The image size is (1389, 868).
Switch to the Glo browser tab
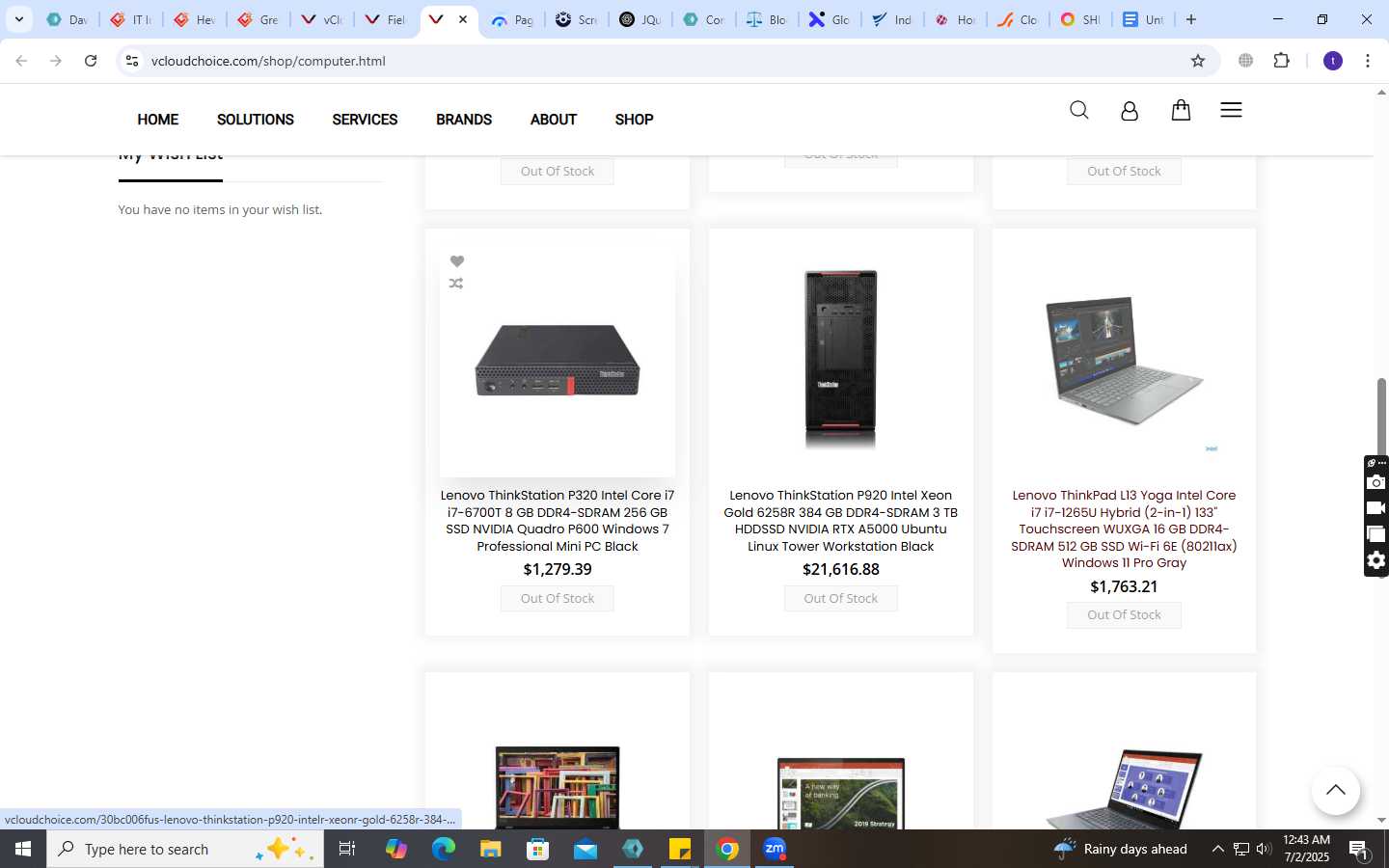pyautogui.click(x=830, y=19)
